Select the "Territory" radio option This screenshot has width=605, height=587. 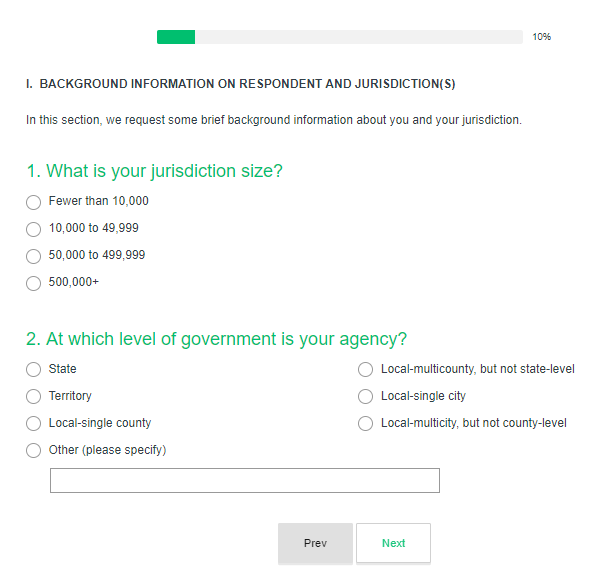point(34,397)
